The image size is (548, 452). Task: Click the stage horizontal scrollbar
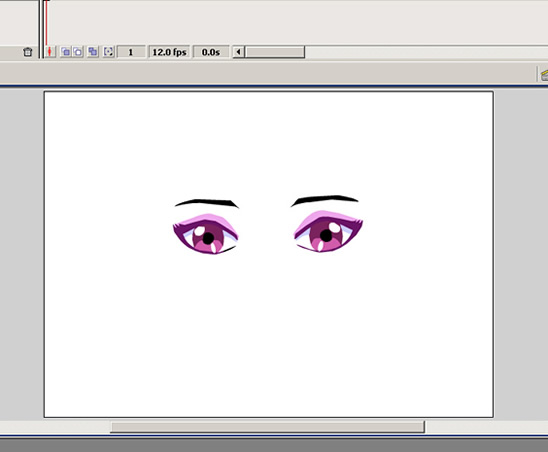[267, 427]
